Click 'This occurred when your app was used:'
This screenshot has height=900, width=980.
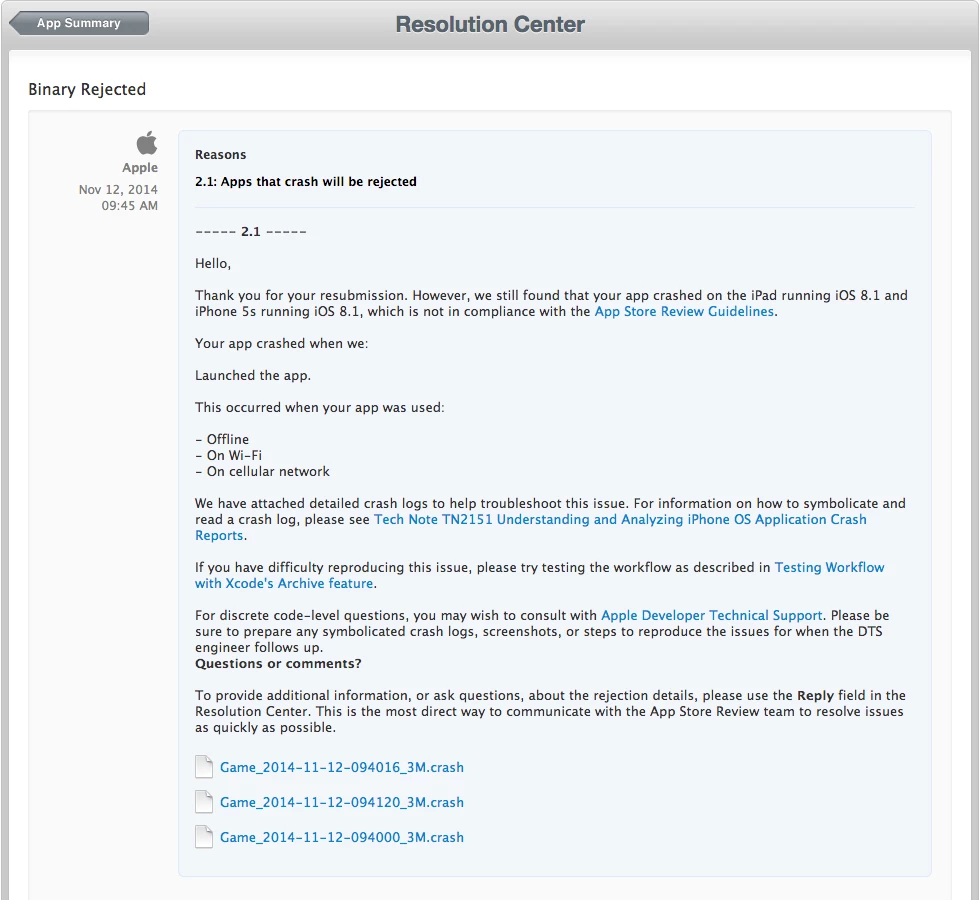[x=320, y=408]
